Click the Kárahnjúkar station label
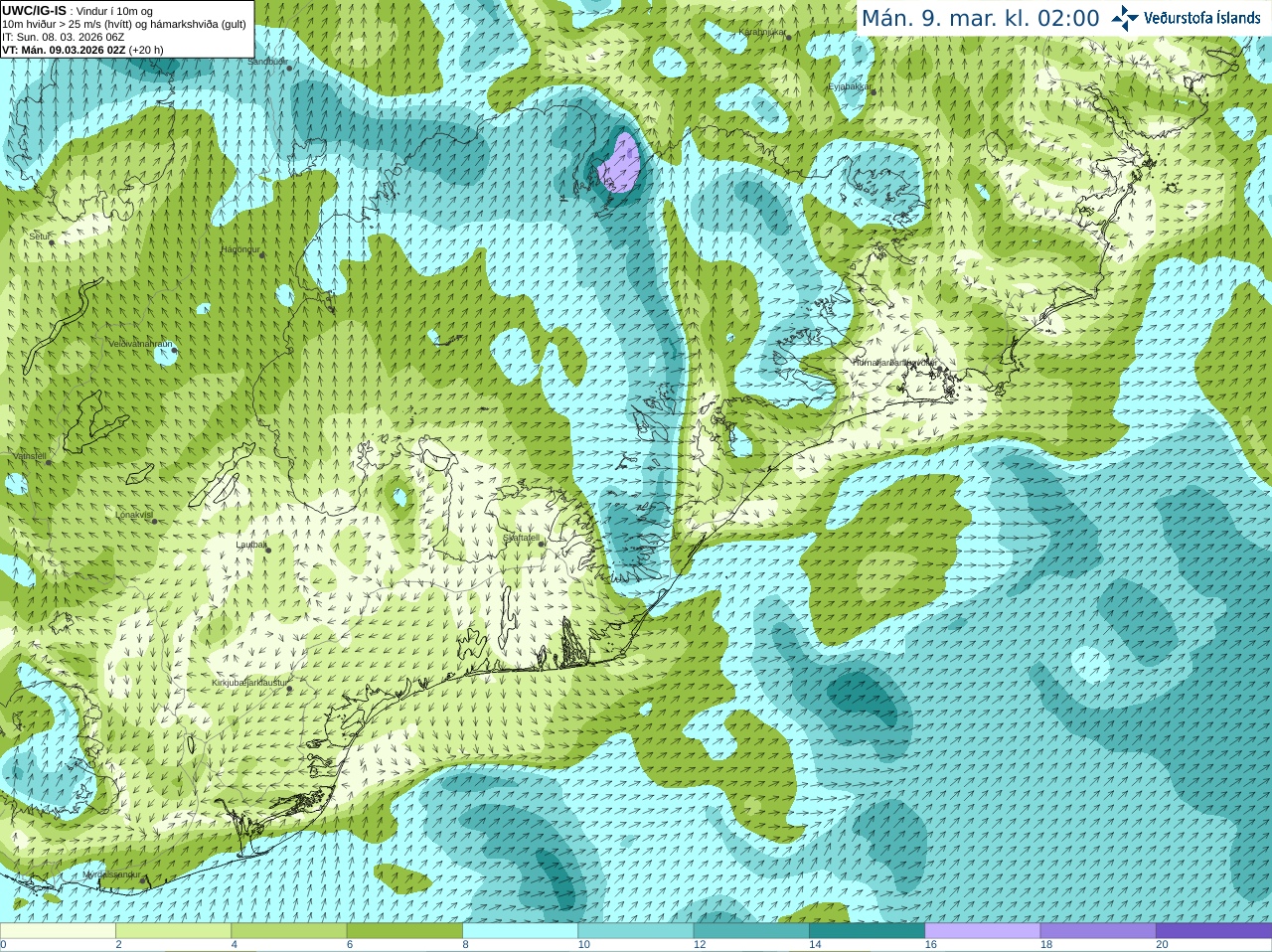Image resolution: width=1272 pixels, height=952 pixels. (x=761, y=33)
